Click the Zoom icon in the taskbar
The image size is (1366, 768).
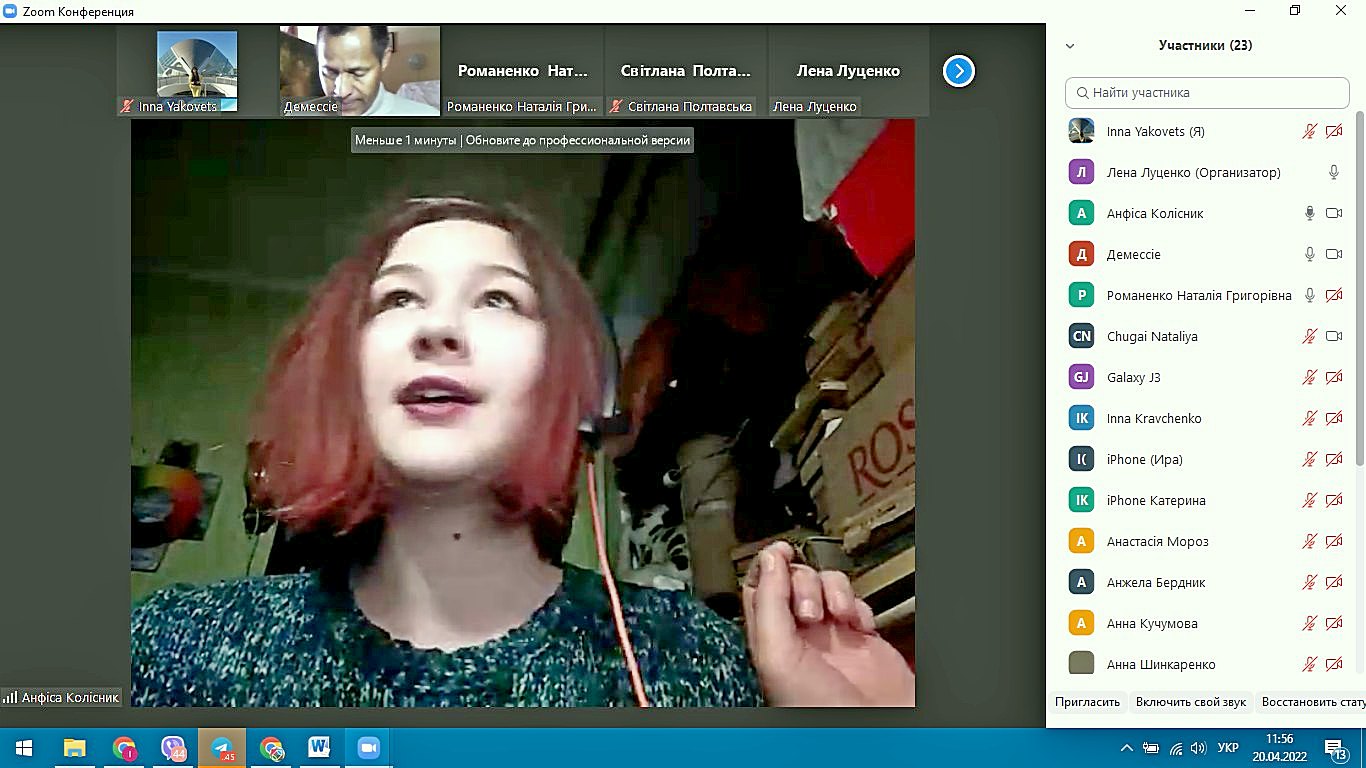point(367,747)
